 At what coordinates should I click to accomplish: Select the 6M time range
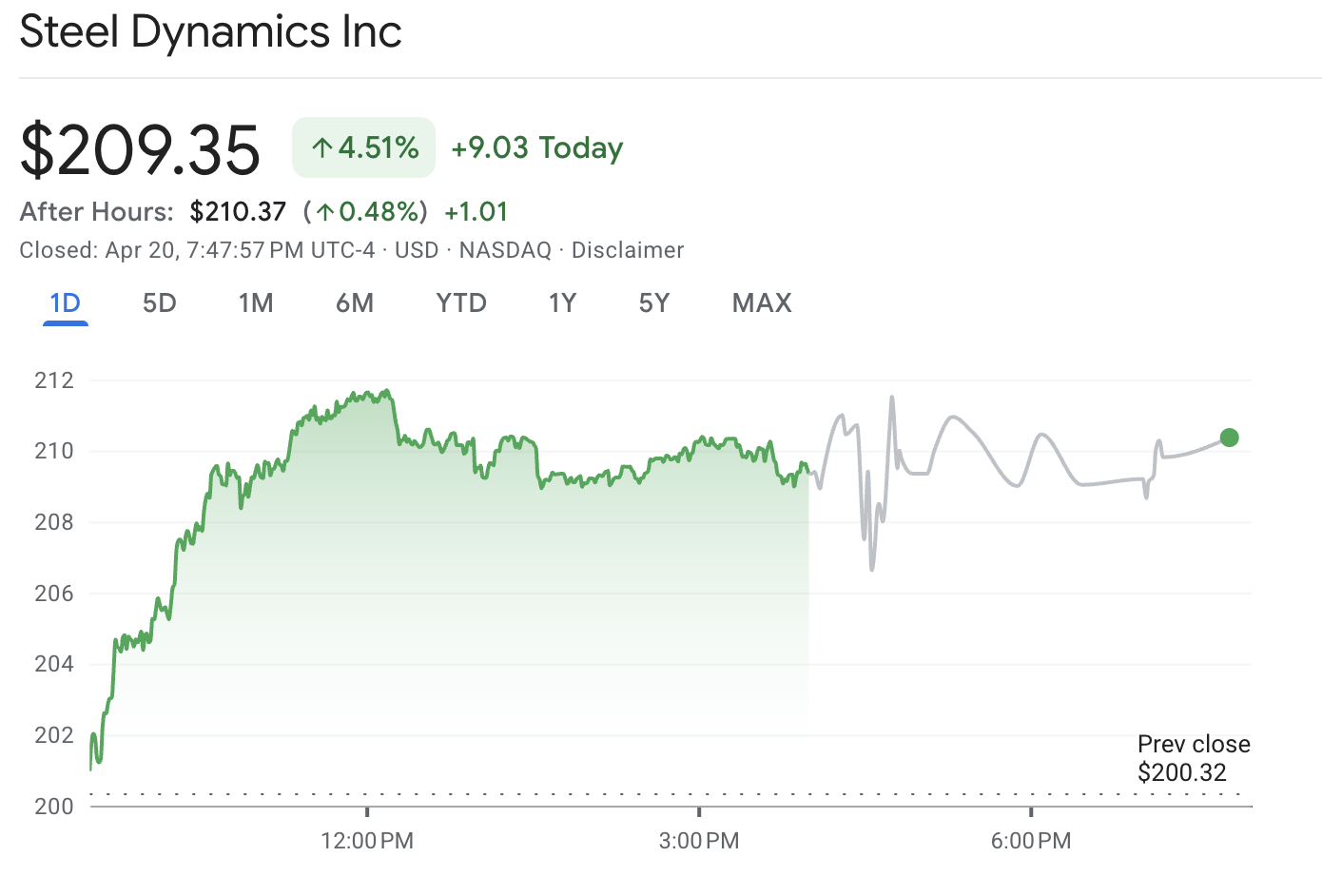click(x=355, y=302)
